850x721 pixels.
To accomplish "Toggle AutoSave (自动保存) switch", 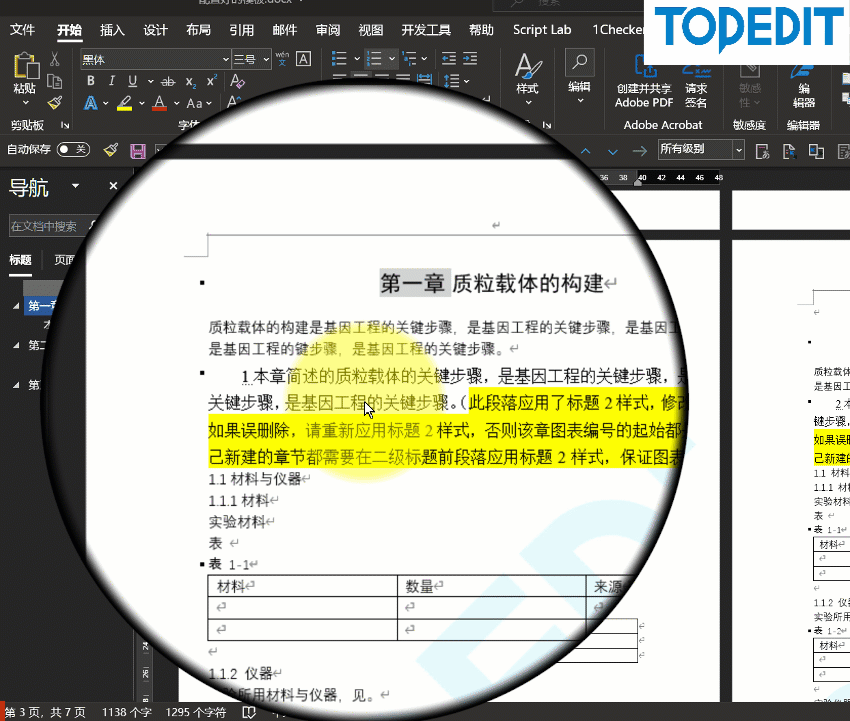I will point(73,149).
